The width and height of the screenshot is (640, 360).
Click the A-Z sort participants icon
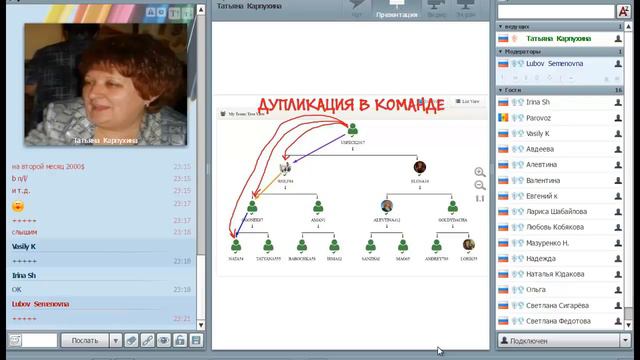[x=623, y=12]
